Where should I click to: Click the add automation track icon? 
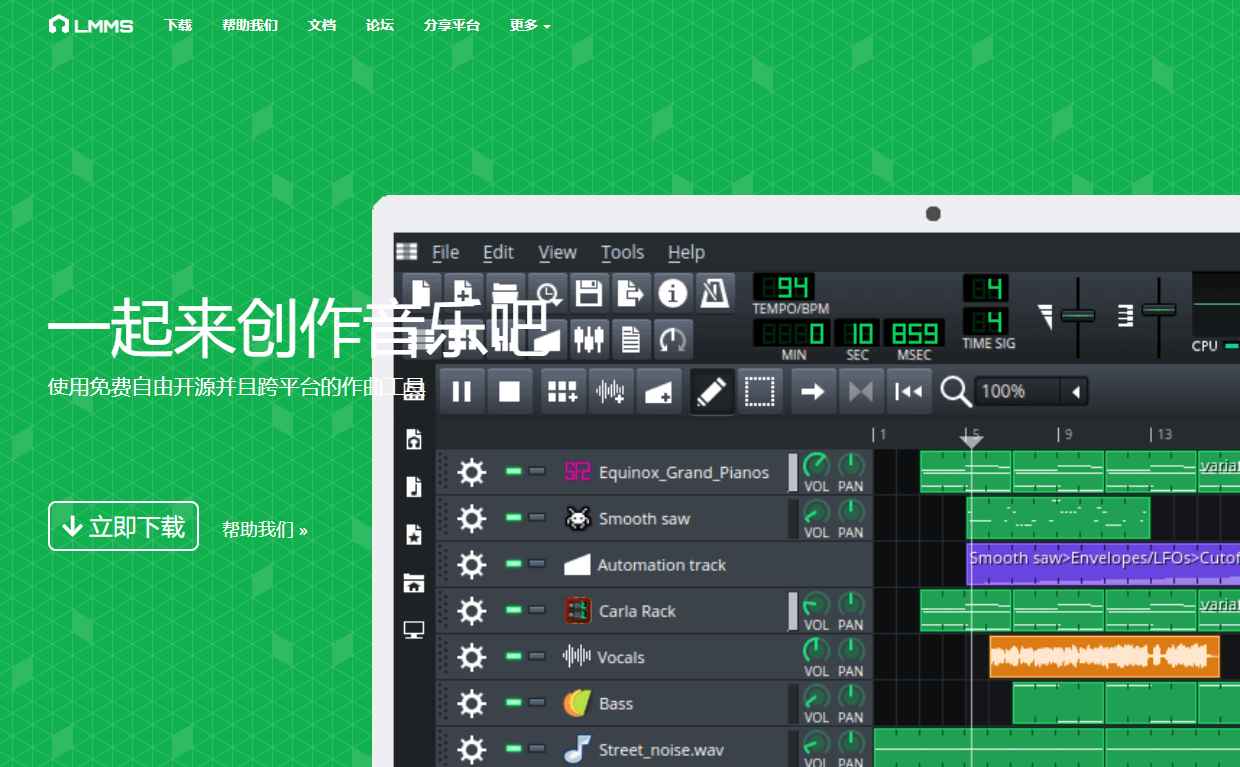659,391
